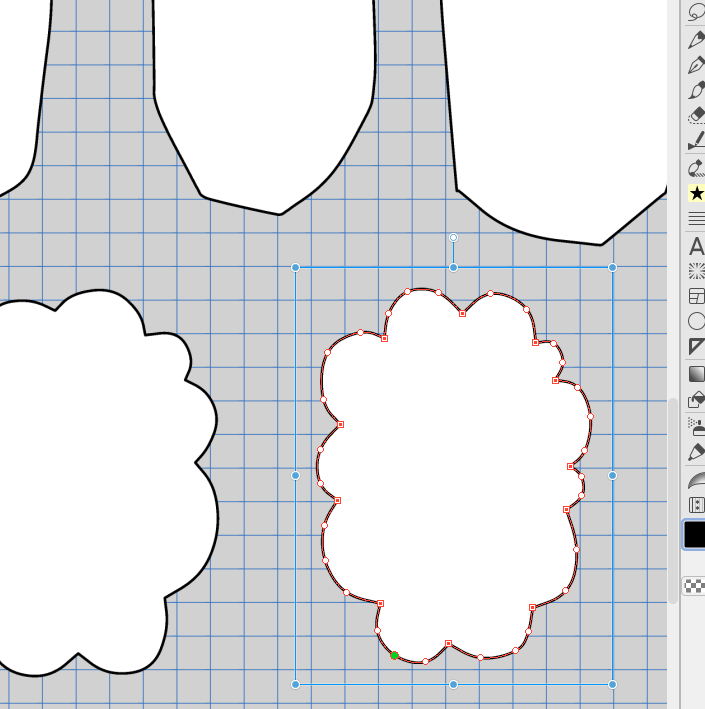Image resolution: width=705 pixels, height=709 pixels.
Task: Select the parallel lines tool
Action: (x=696, y=219)
